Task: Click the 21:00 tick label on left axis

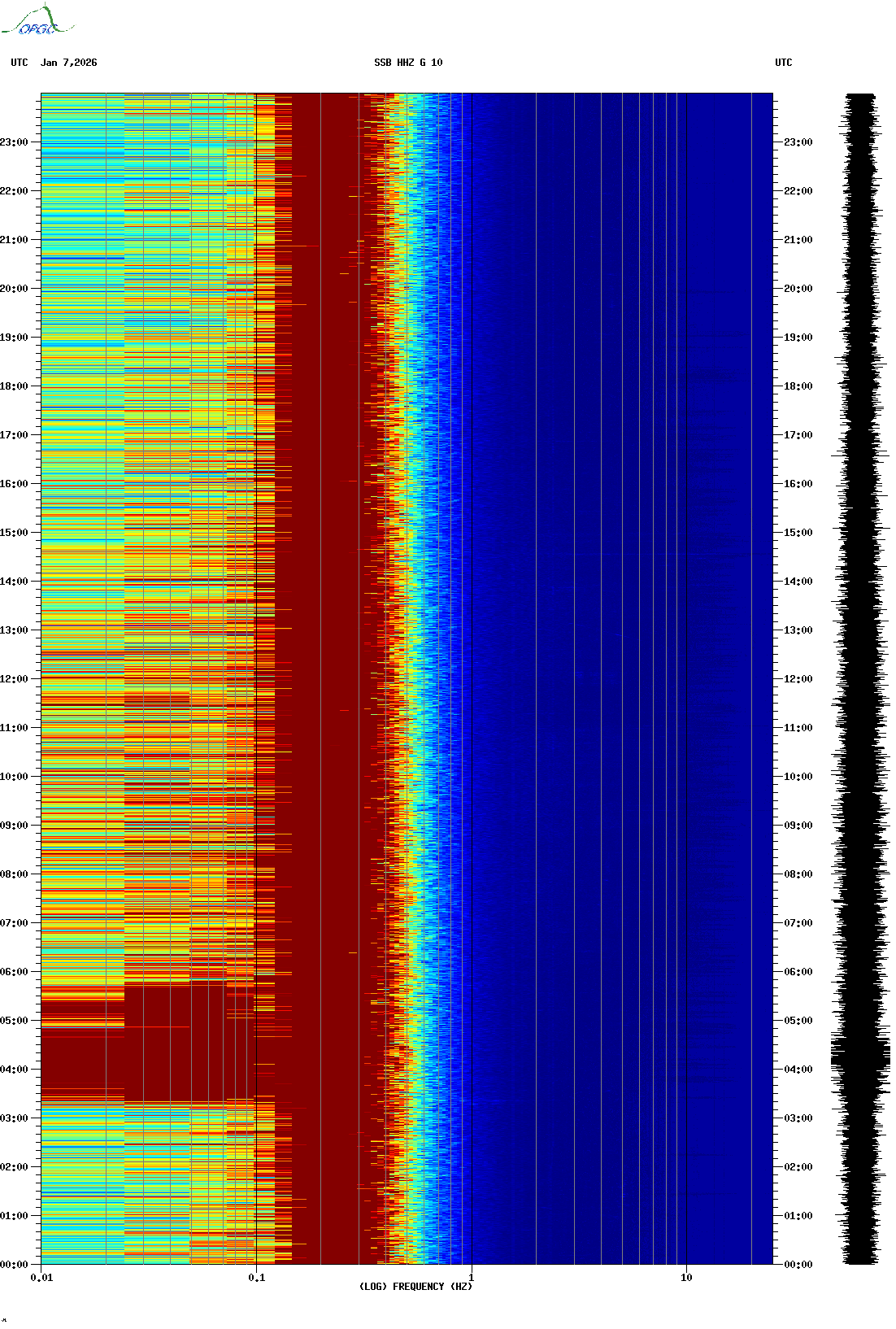Action: coord(14,240)
